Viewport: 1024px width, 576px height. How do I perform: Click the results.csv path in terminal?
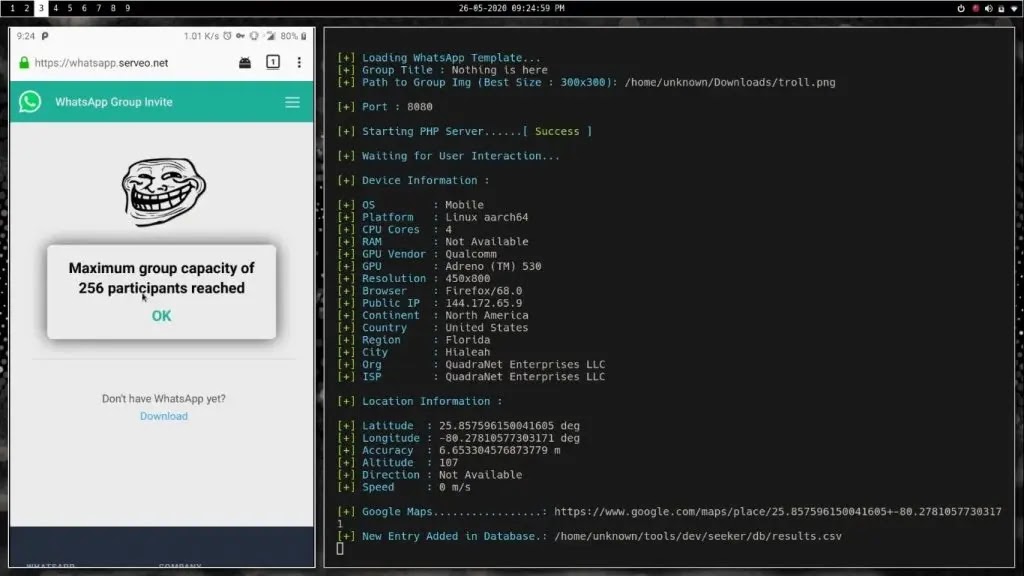697,536
